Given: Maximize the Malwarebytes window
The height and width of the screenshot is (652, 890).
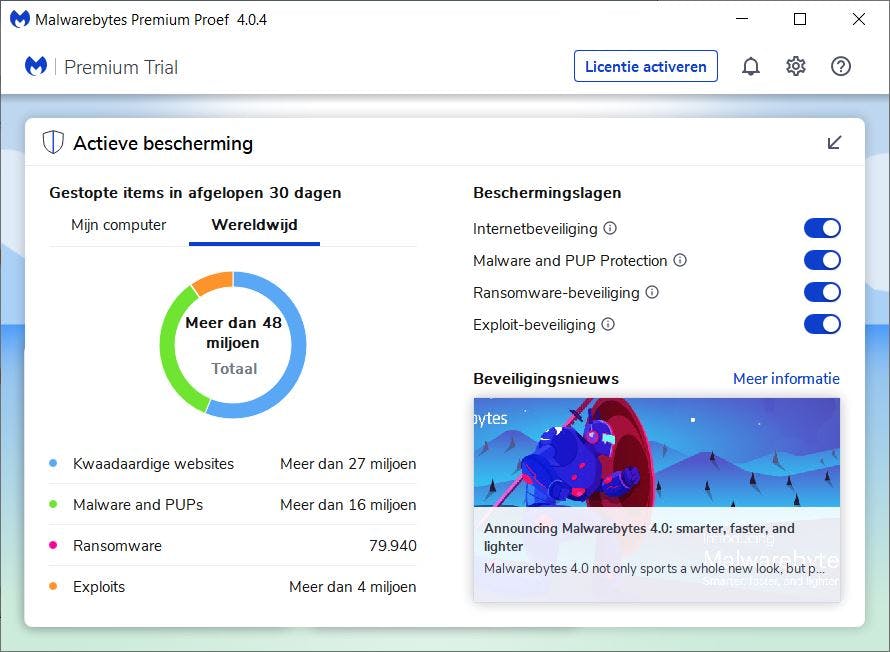Looking at the screenshot, I should click(800, 19).
